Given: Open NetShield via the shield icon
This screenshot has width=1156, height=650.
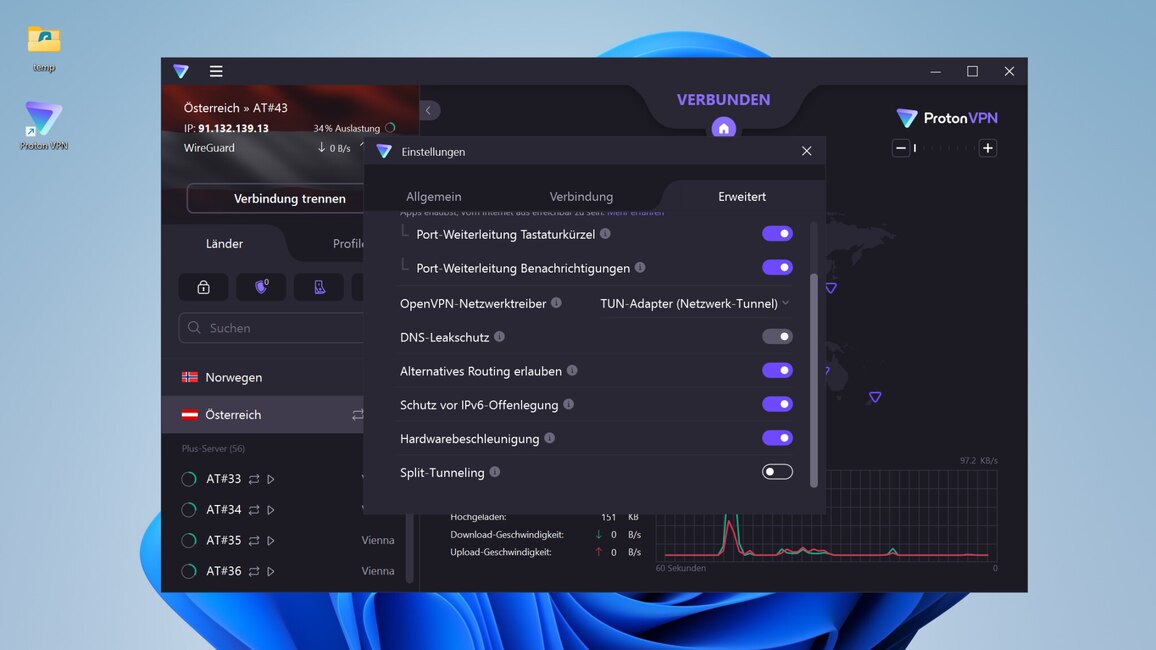Looking at the screenshot, I should (x=260, y=286).
